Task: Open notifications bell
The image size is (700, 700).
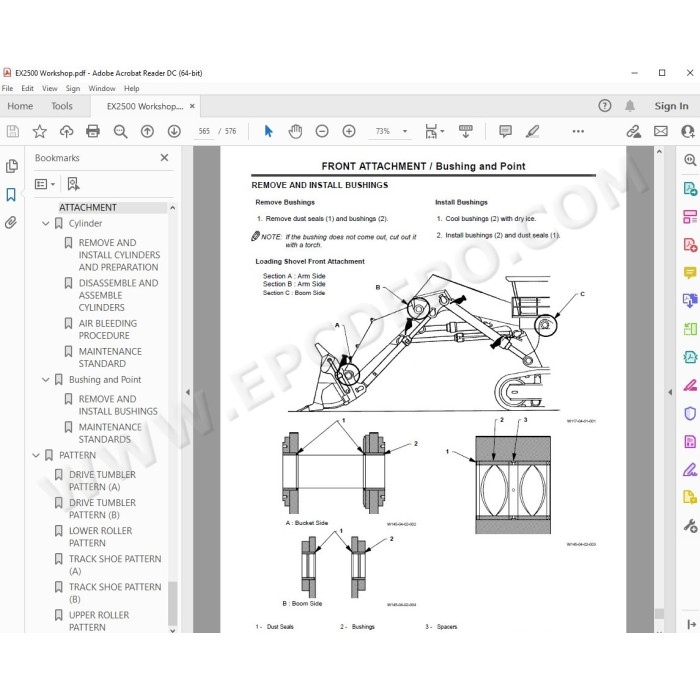Action: 630,106
